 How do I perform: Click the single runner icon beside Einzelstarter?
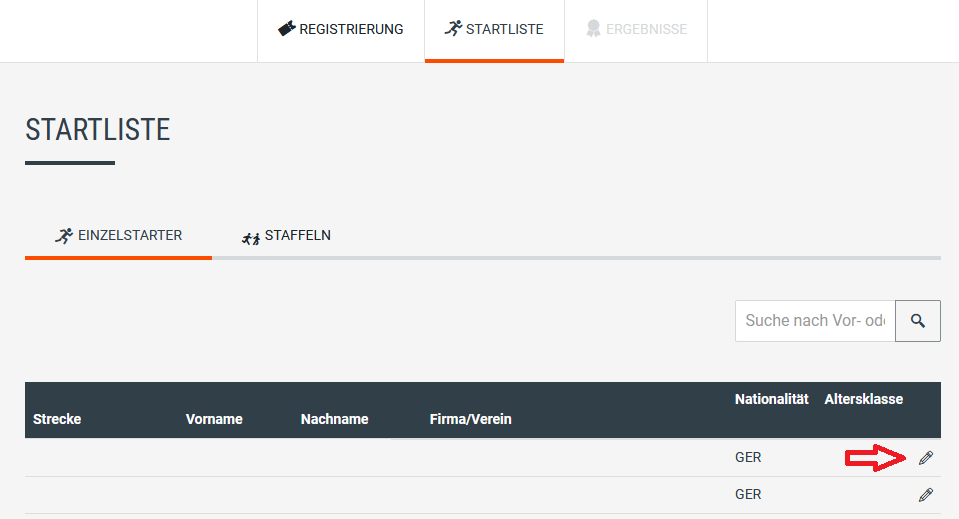click(64, 236)
